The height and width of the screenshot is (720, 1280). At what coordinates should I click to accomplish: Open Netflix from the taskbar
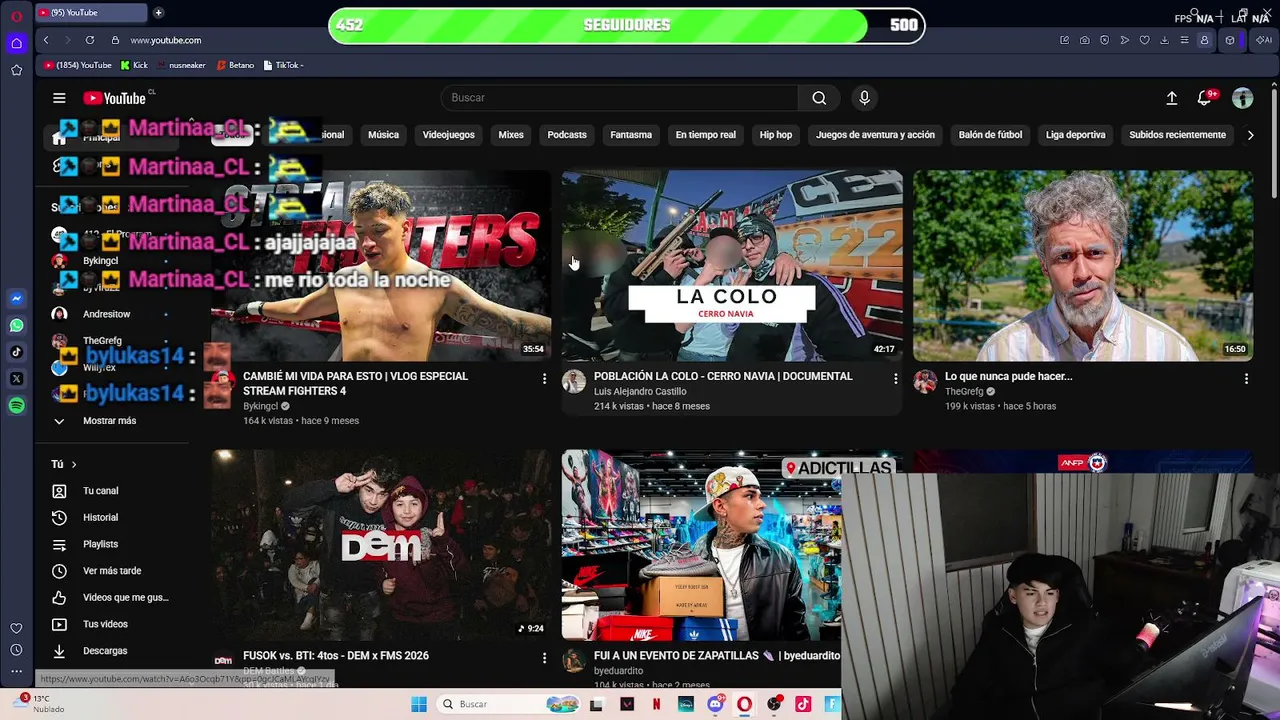pyautogui.click(x=656, y=704)
